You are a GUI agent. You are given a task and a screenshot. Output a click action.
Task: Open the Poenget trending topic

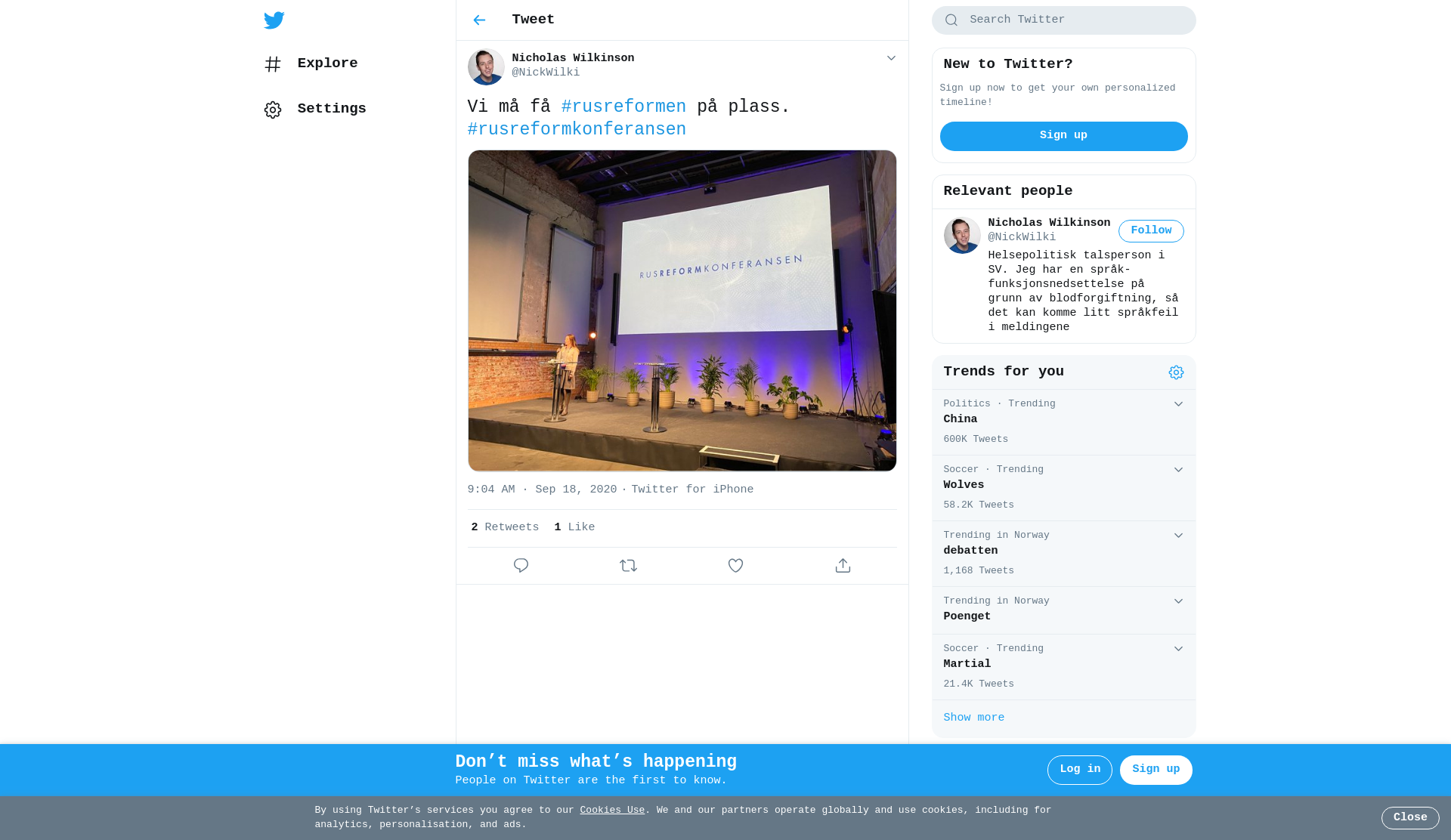tap(1063, 610)
